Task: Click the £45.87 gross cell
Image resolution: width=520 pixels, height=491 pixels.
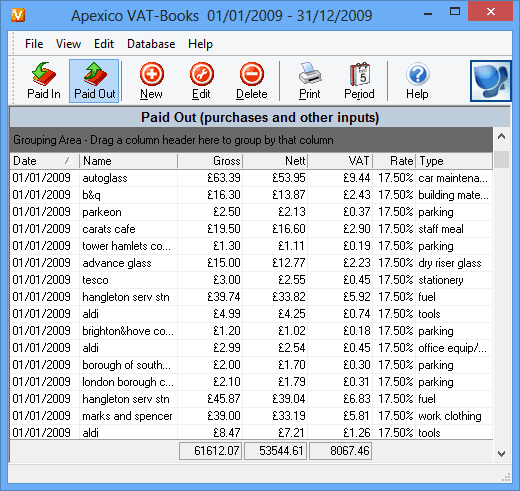Action: pyautogui.click(x=210, y=399)
